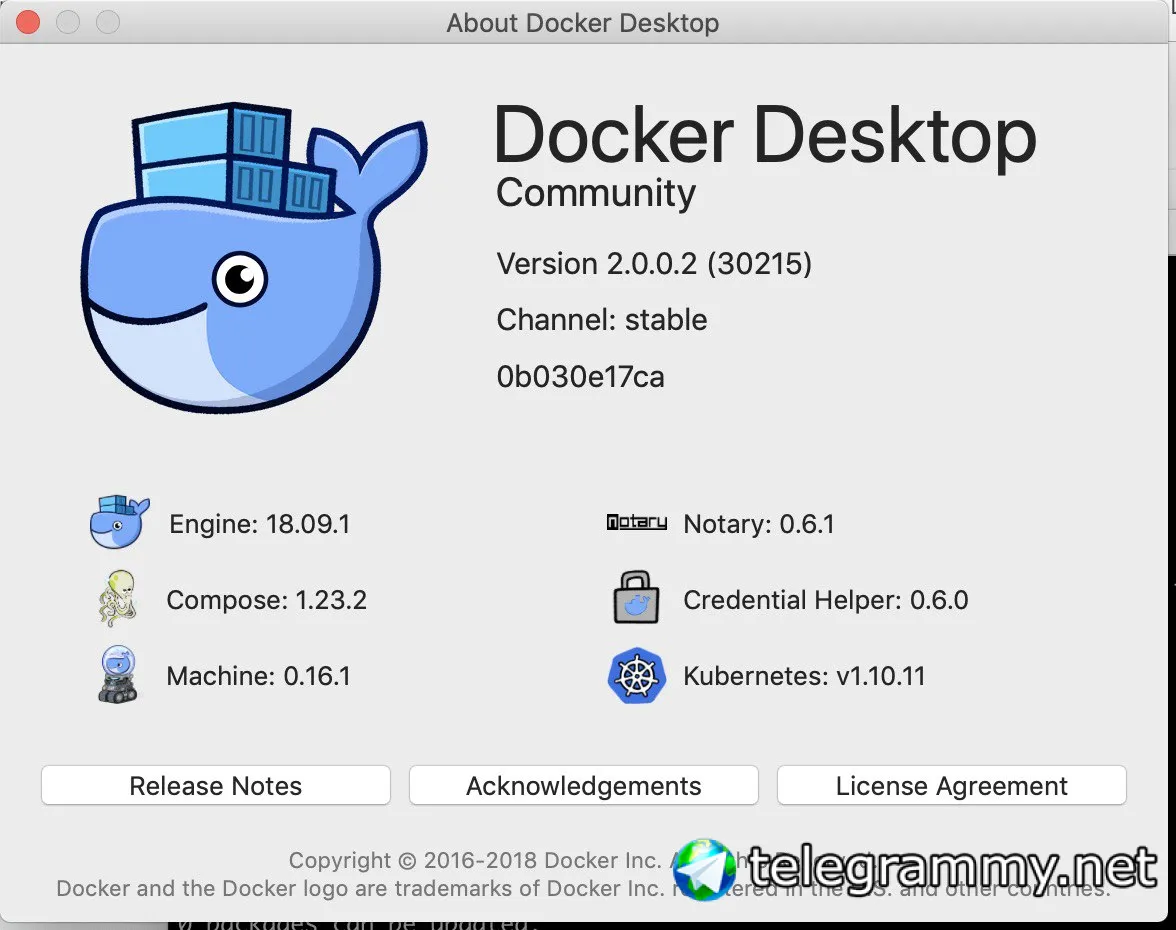
Task: Click the Compose octopus icon
Action: pos(118,598)
